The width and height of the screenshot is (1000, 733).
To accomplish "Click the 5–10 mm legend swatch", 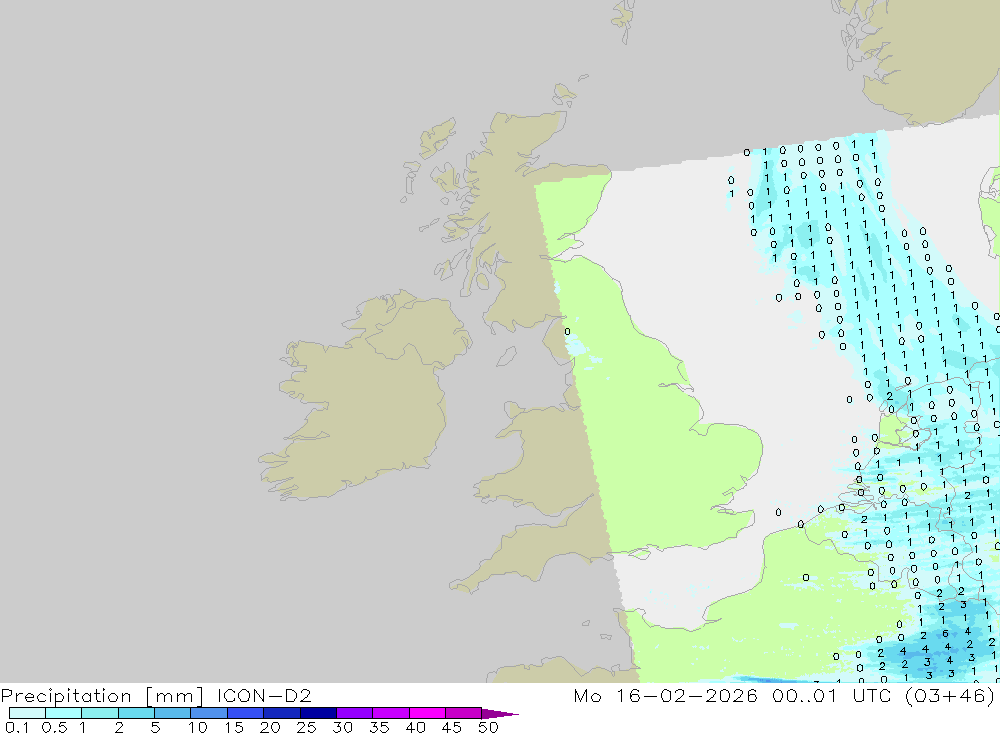I will click(173, 713).
